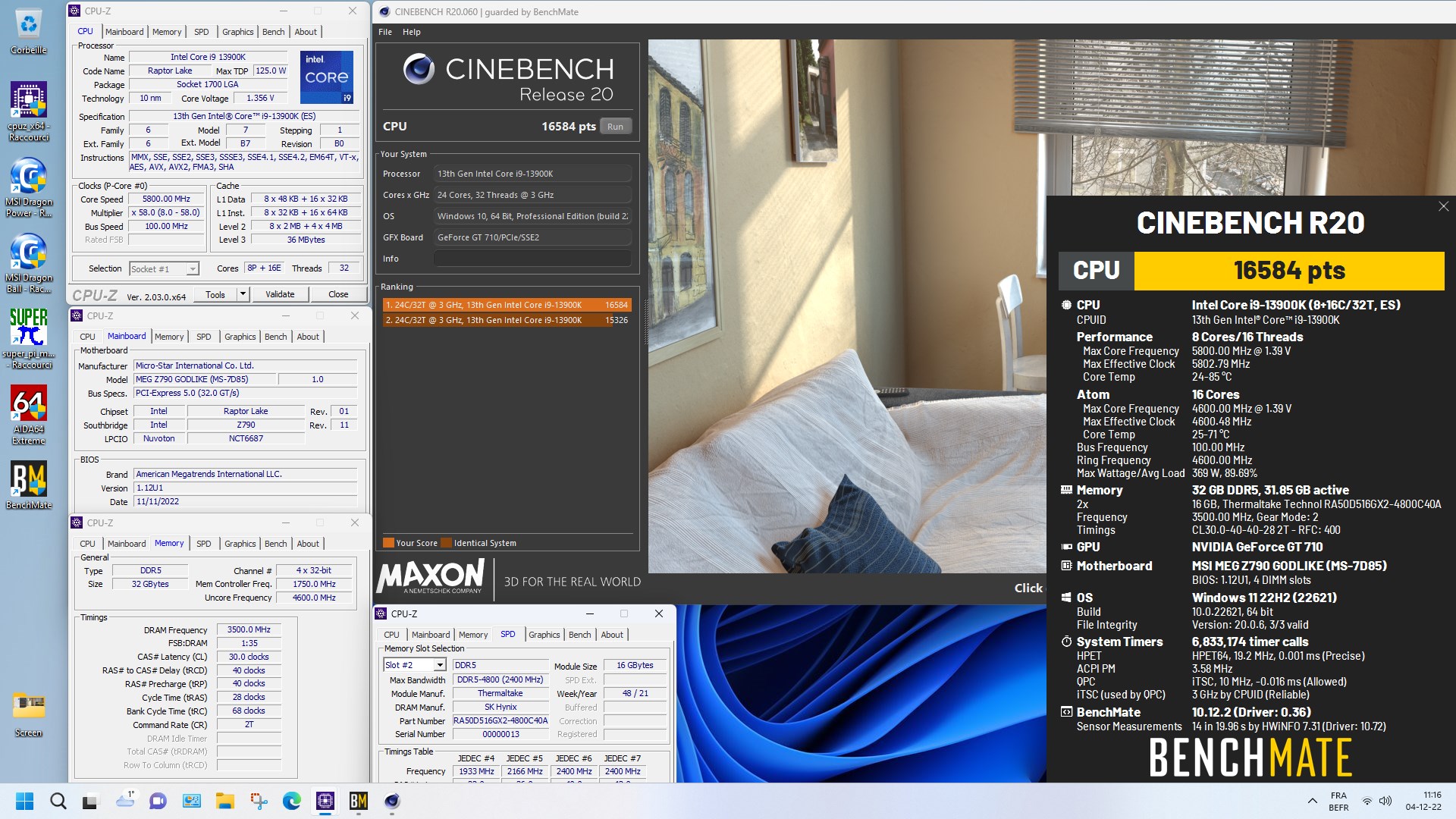Open the volume speaker tray icon

click(x=1385, y=801)
